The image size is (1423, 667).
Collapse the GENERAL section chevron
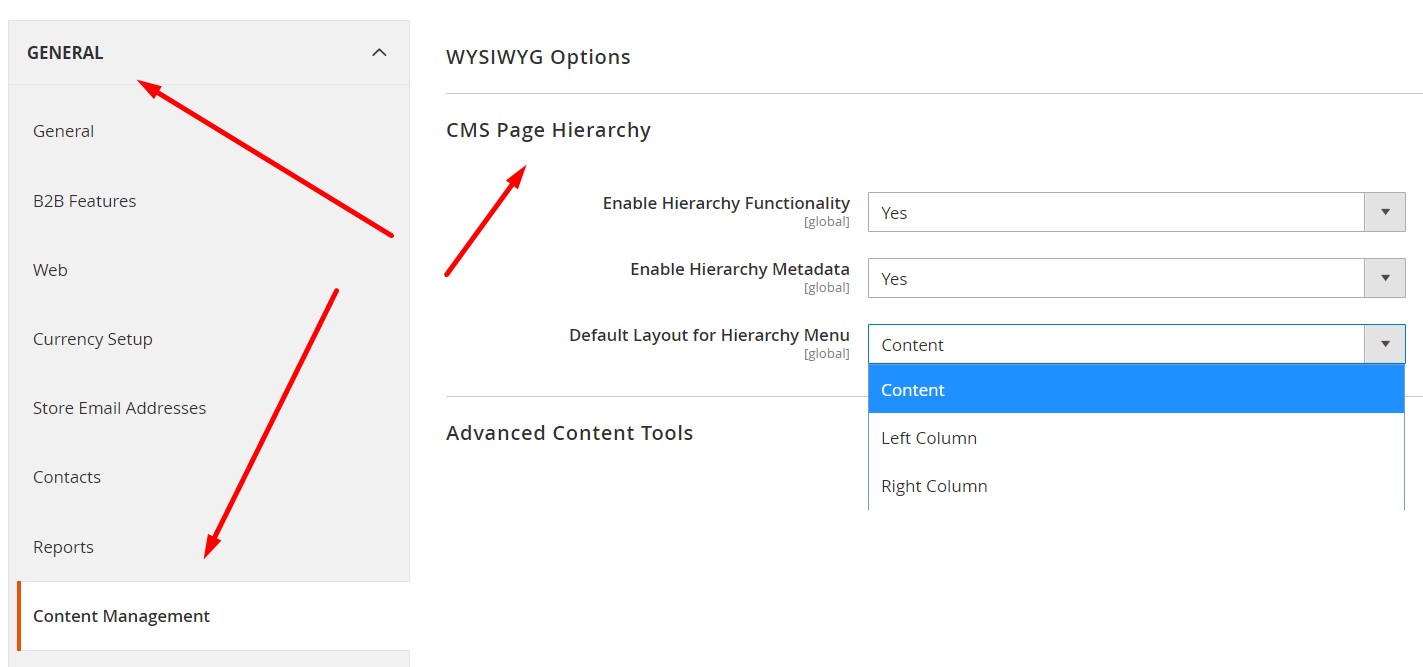tap(379, 53)
